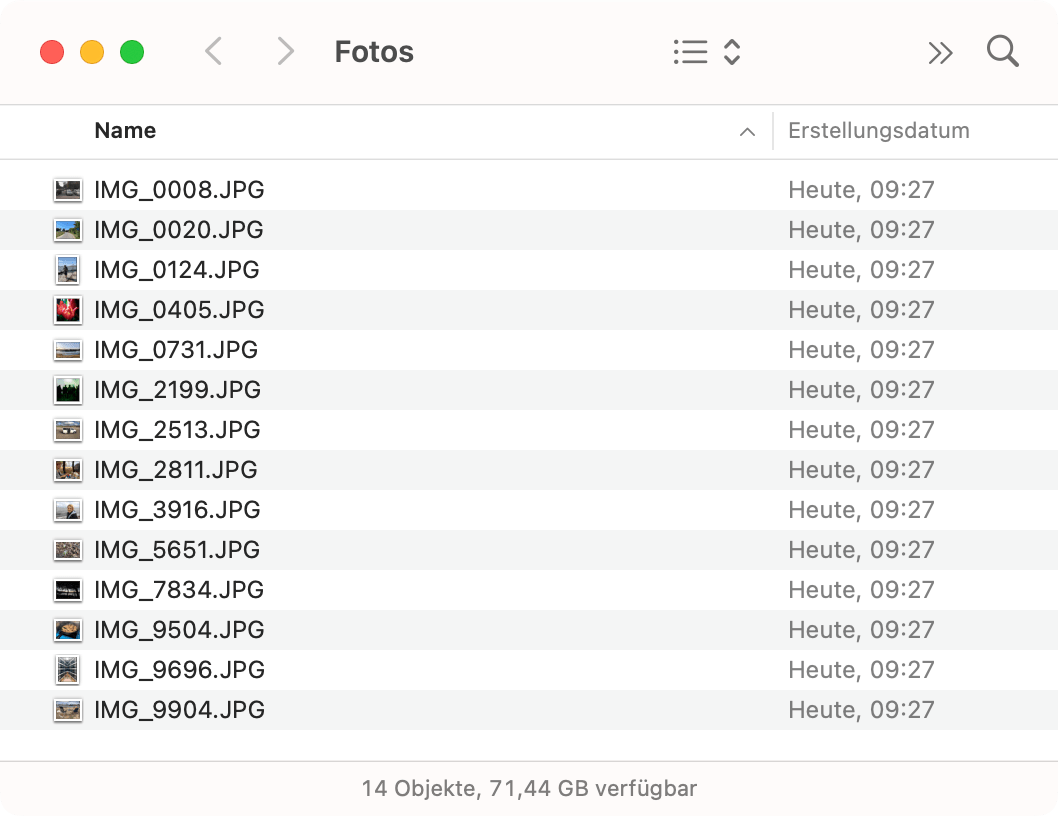Select the file IMG_0020.JPG
Screen dimensions: 1058x816
(178, 230)
